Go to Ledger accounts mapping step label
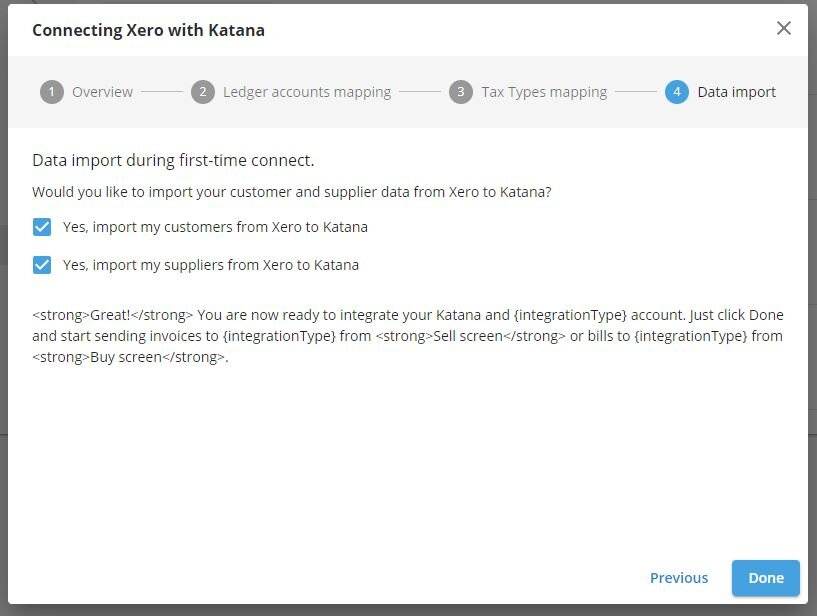 [x=307, y=92]
